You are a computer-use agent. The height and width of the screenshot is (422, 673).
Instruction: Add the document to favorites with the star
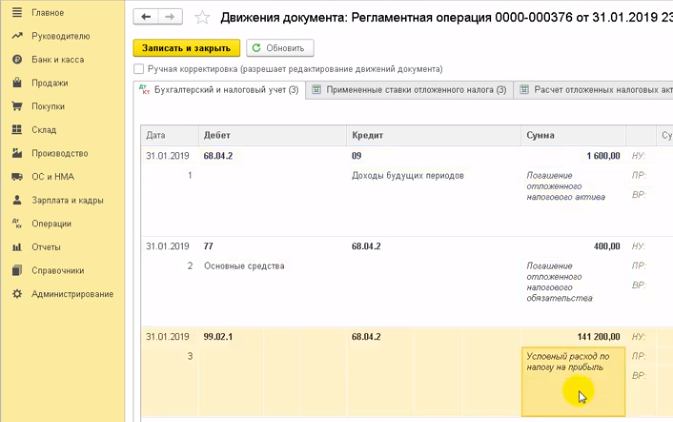202,18
